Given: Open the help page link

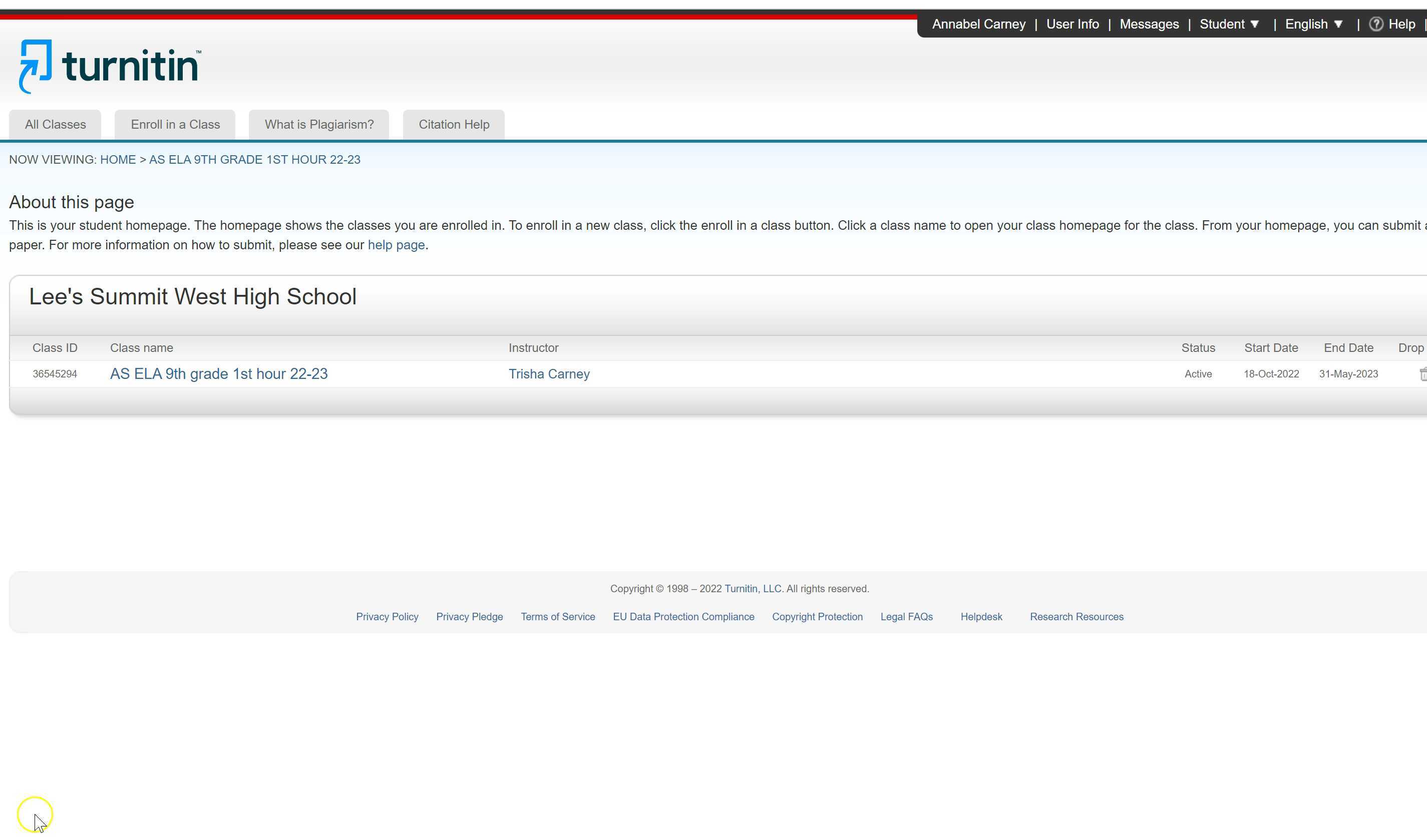Looking at the screenshot, I should 396,244.
